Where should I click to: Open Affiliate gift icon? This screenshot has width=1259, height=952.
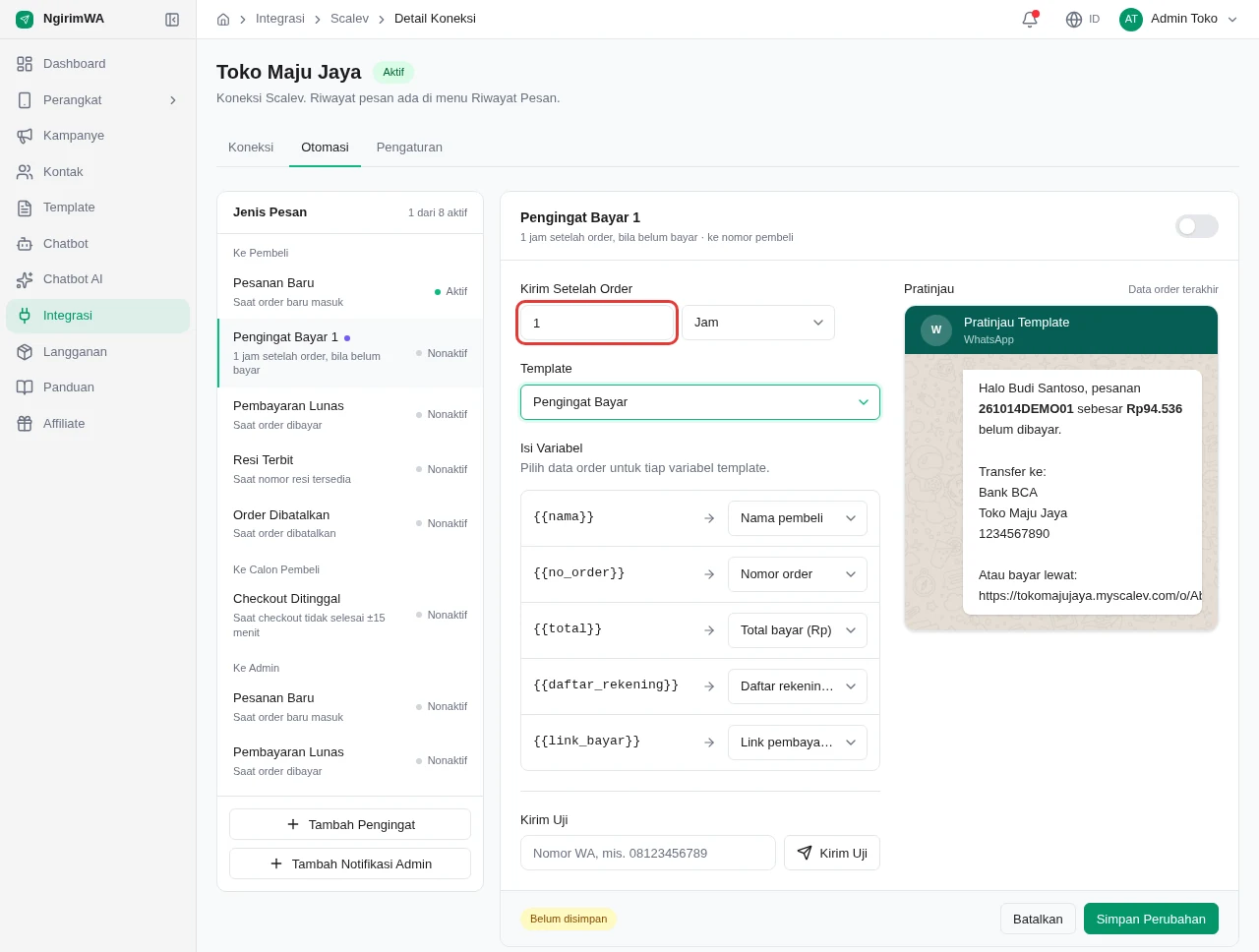[x=25, y=424]
